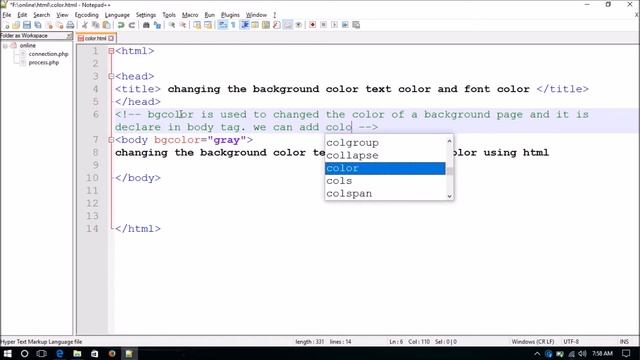Click the Stop Recording macro icon
This screenshot has height=360, width=640.
pos(324,25)
